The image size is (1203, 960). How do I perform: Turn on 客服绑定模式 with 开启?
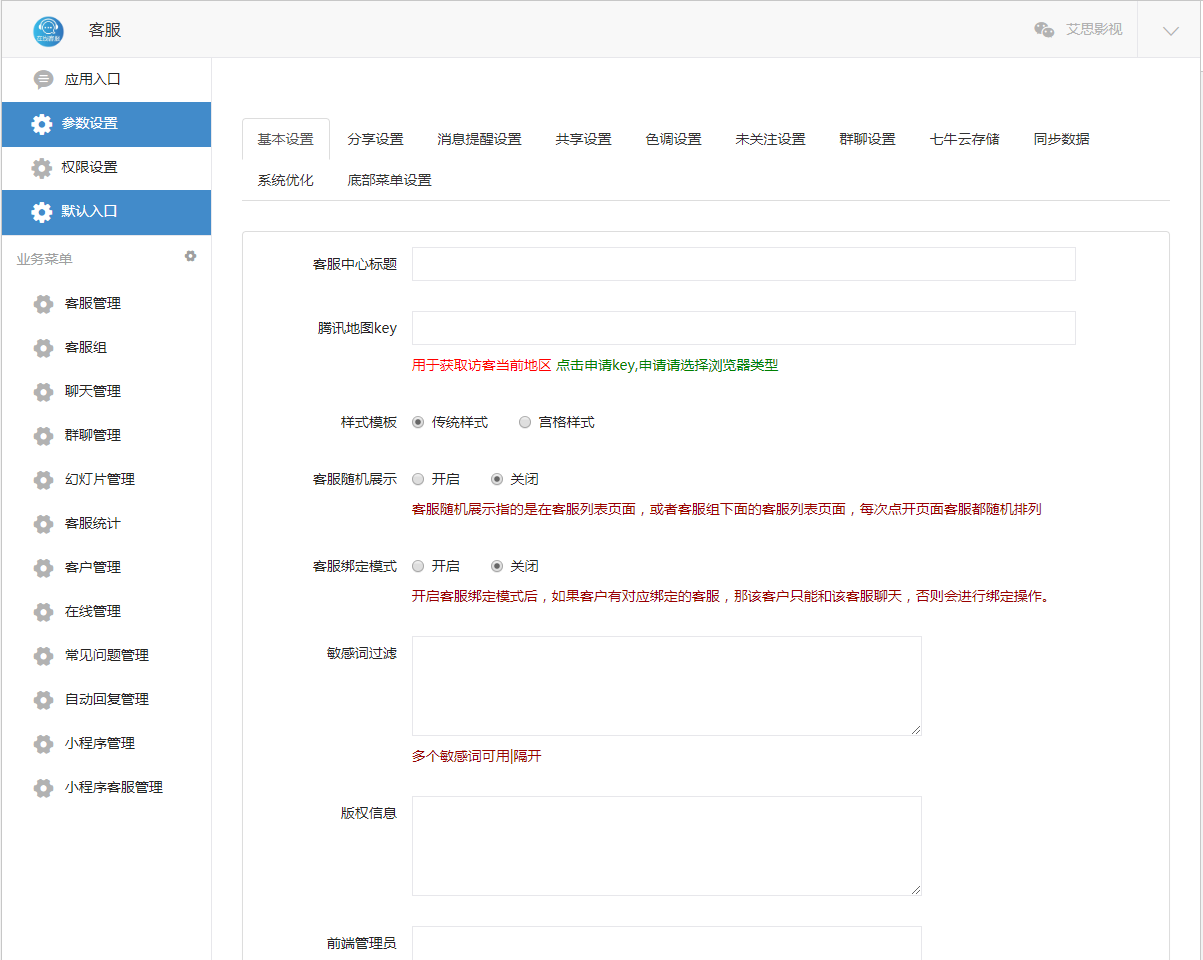(x=418, y=566)
